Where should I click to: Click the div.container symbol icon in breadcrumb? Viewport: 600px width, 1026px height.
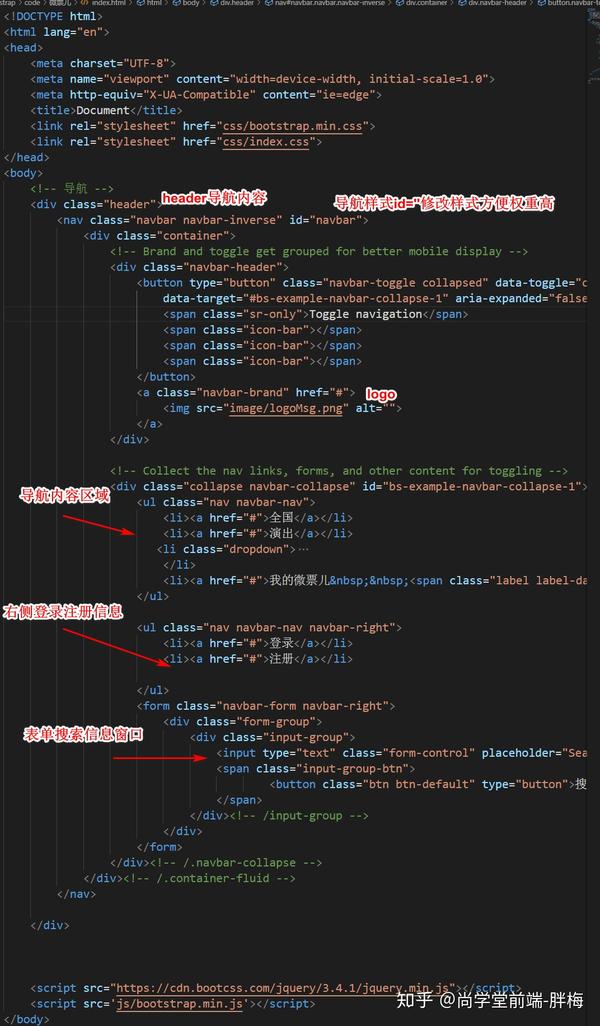(399, 3)
